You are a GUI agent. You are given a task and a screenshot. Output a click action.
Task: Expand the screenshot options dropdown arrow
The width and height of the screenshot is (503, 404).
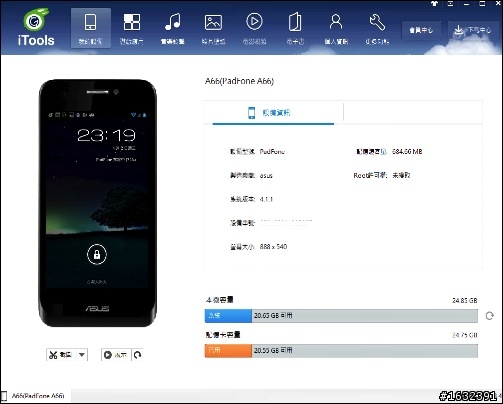tap(82, 355)
